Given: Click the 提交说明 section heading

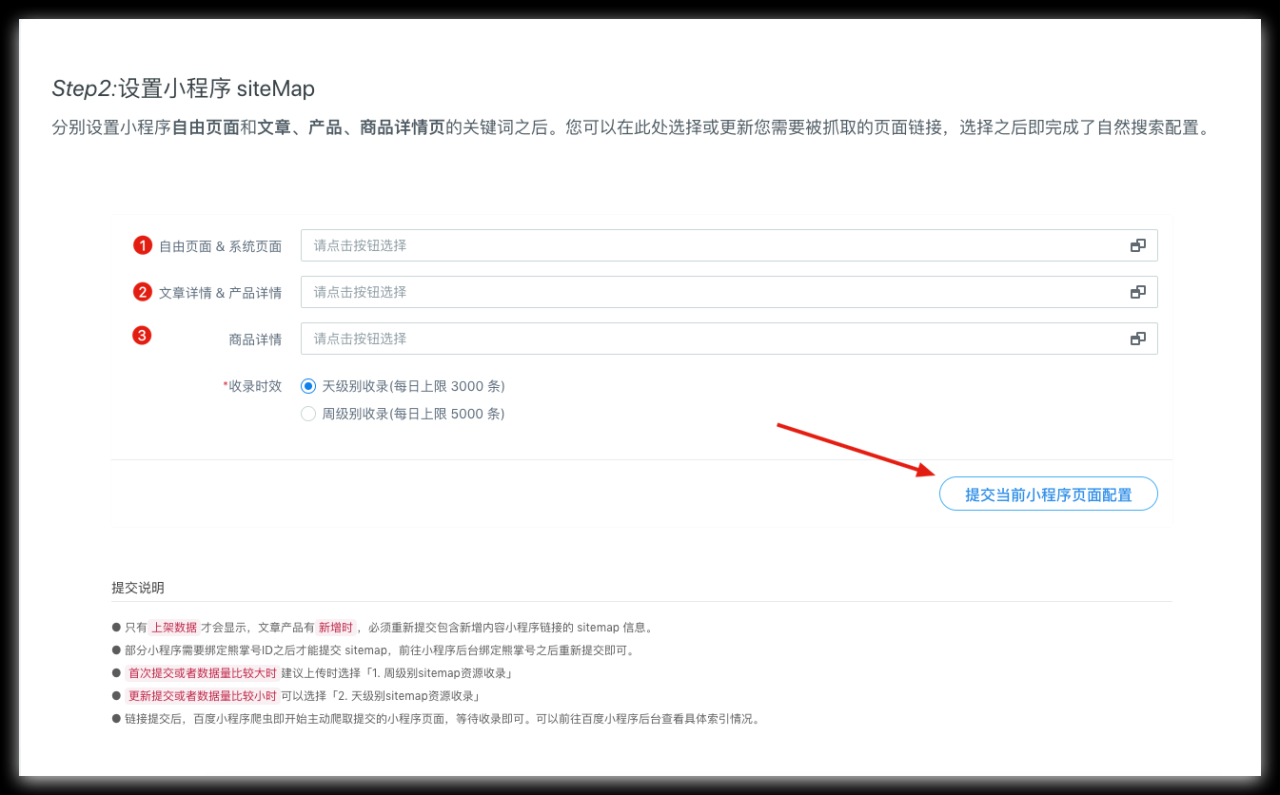Looking at the screenshot, I should coord(138,588).
